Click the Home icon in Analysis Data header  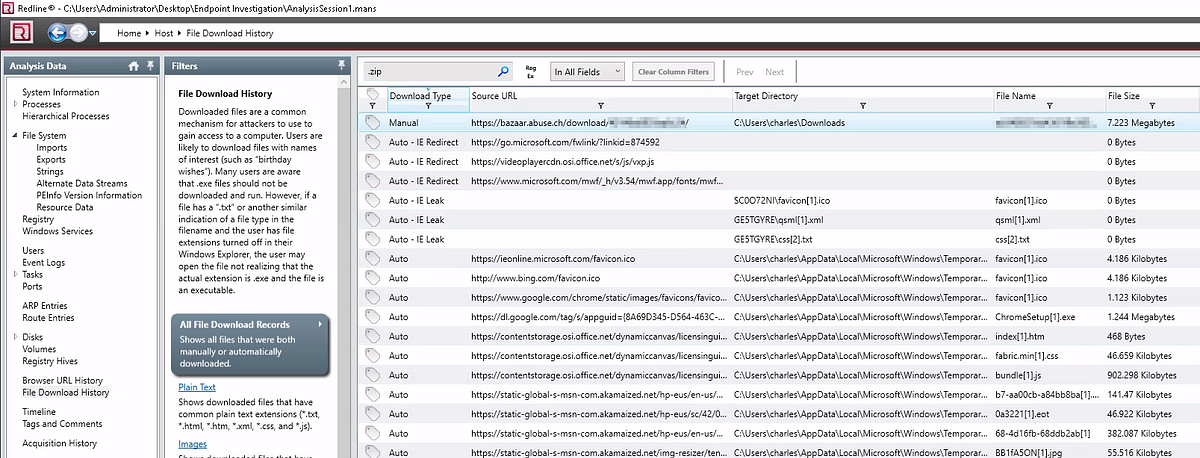133,66
